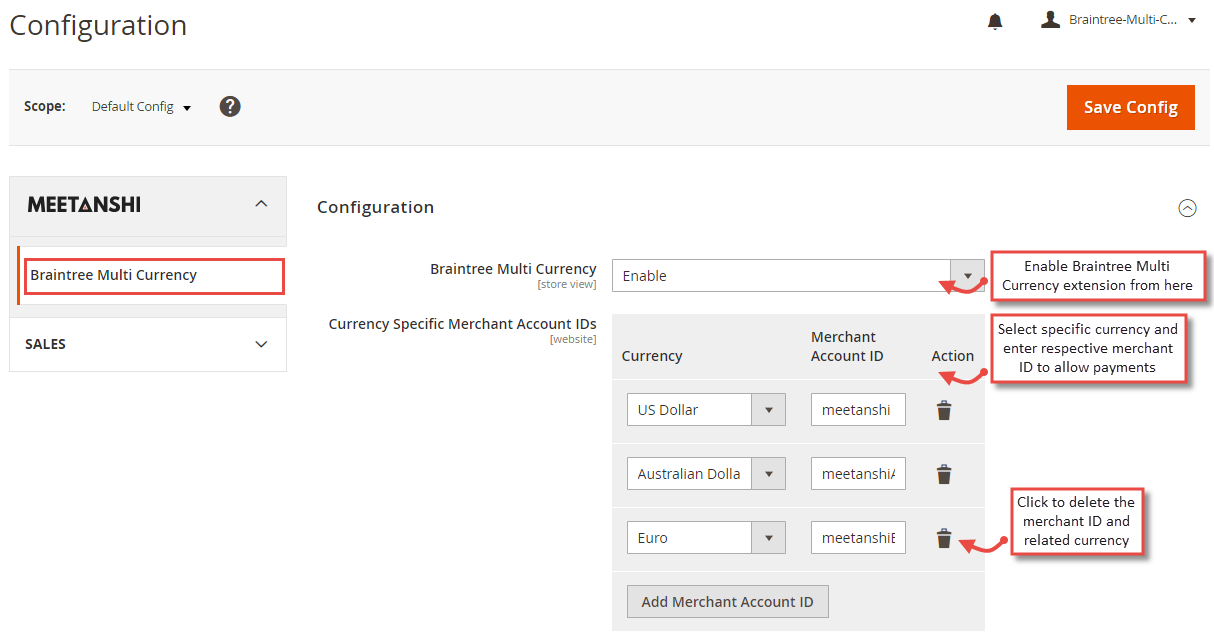Click the Currency Specific Merchant Account IDs label

(463, 324)
